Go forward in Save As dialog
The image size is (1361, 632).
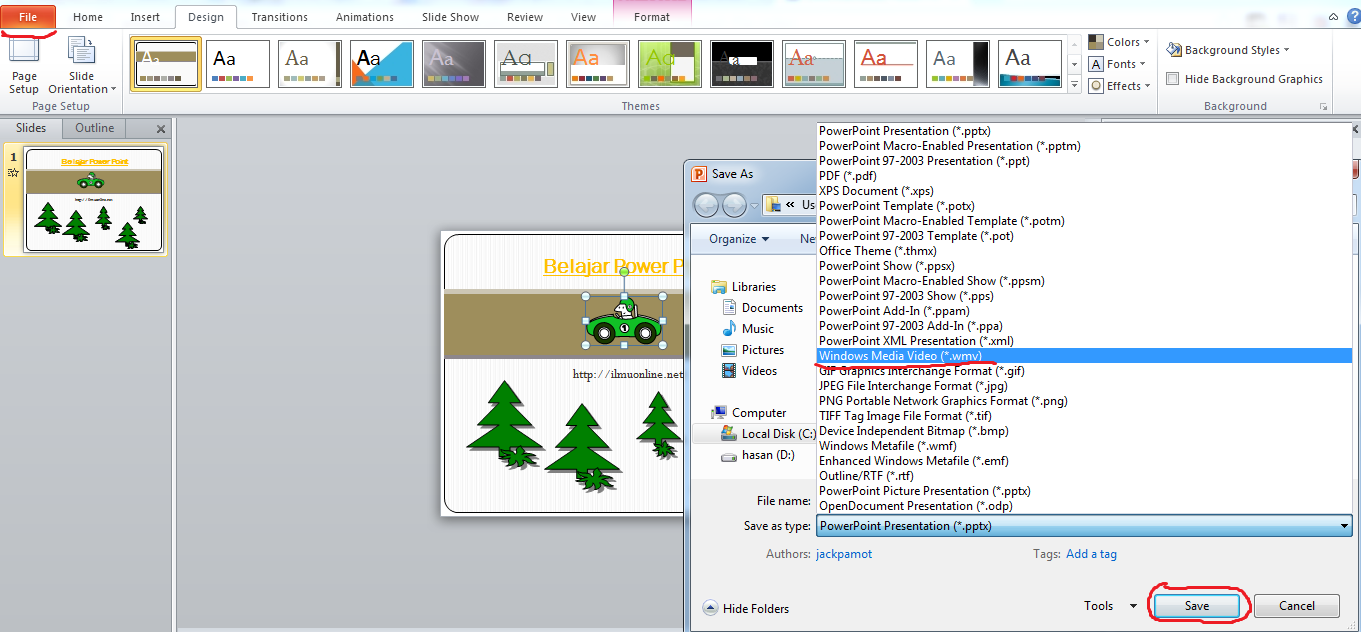(x=736, y=205)
